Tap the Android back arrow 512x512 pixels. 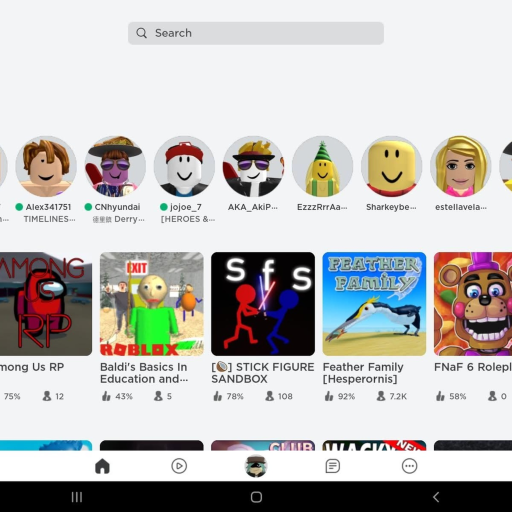point(436,497)
